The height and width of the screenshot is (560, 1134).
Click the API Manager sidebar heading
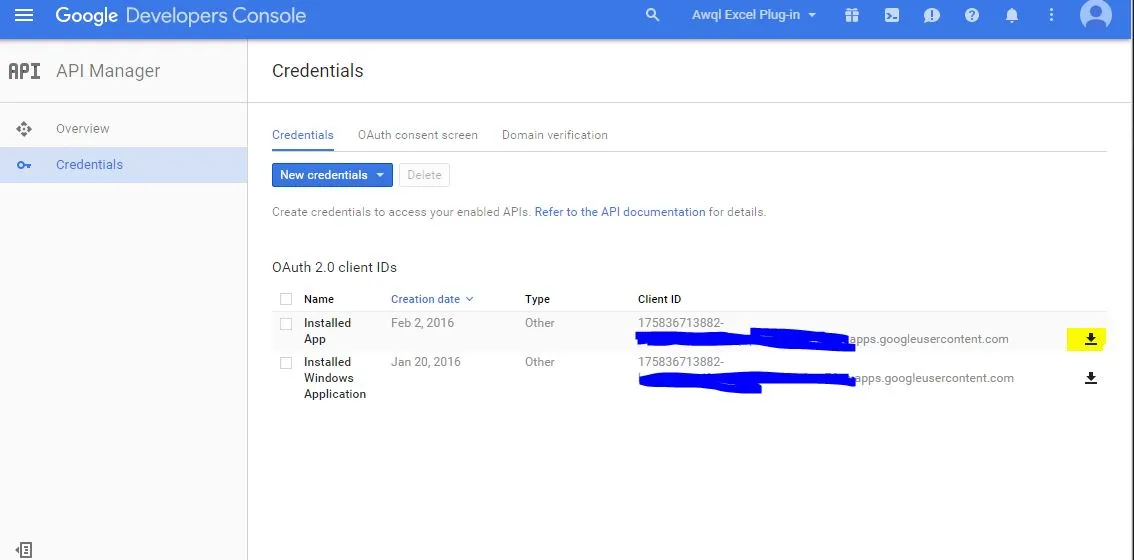(x=108, y=71)
